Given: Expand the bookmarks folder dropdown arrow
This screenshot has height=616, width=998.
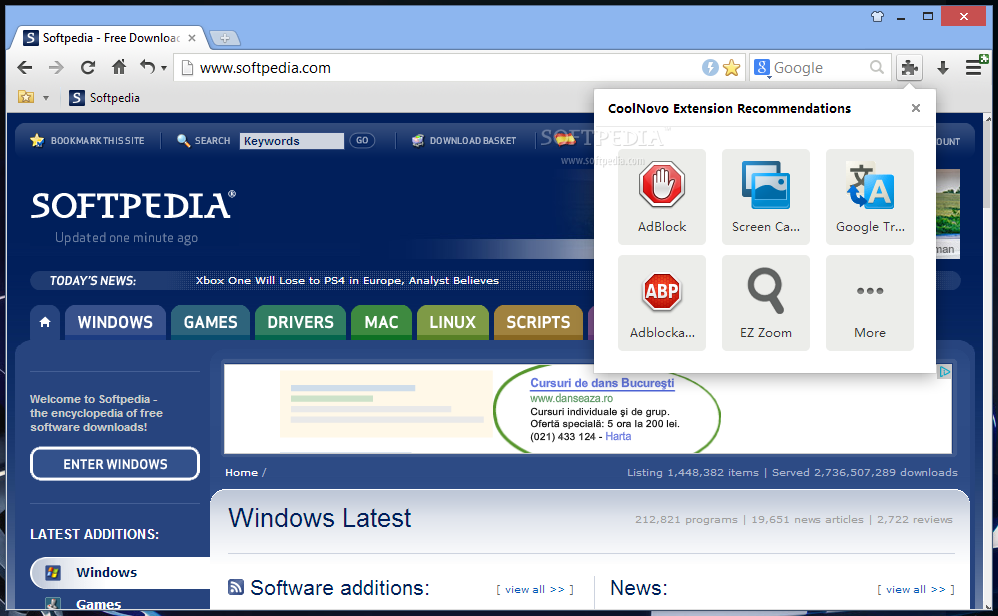Looking at the screenshot, I should tap(46, 98).
